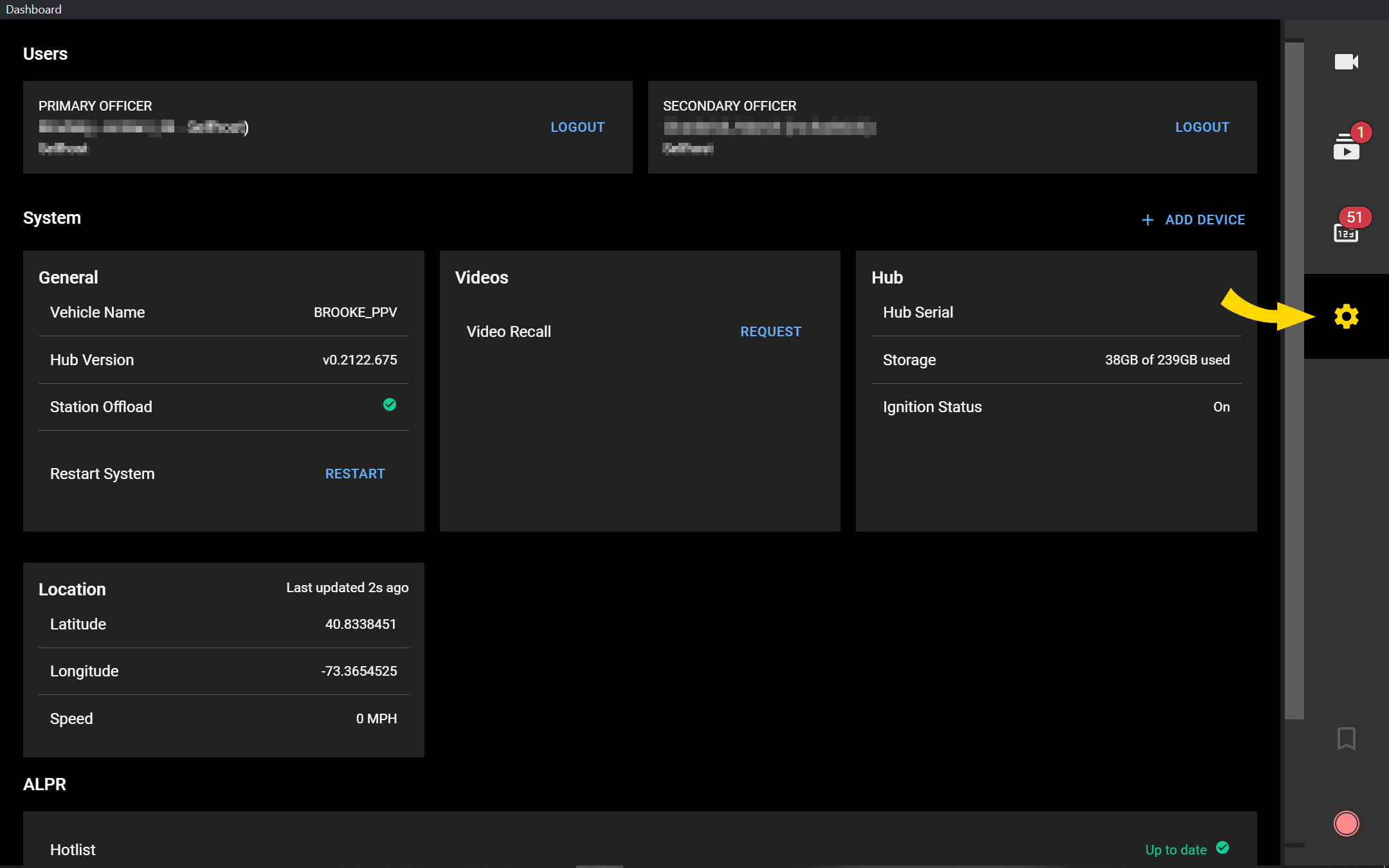This screenshot has height=868, width=1389.
Task: Select the Dashboard tab
Action: pos(33,9)
